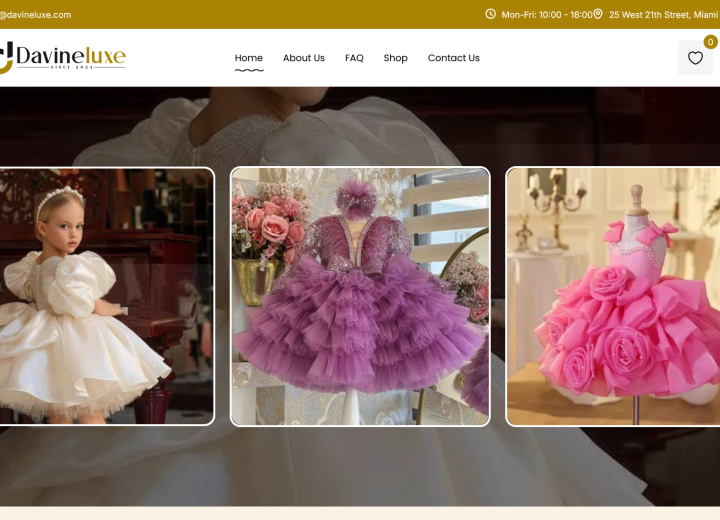Click the gold logo emblem icon
Screen dimensions: 720x520
coord(6,58)
